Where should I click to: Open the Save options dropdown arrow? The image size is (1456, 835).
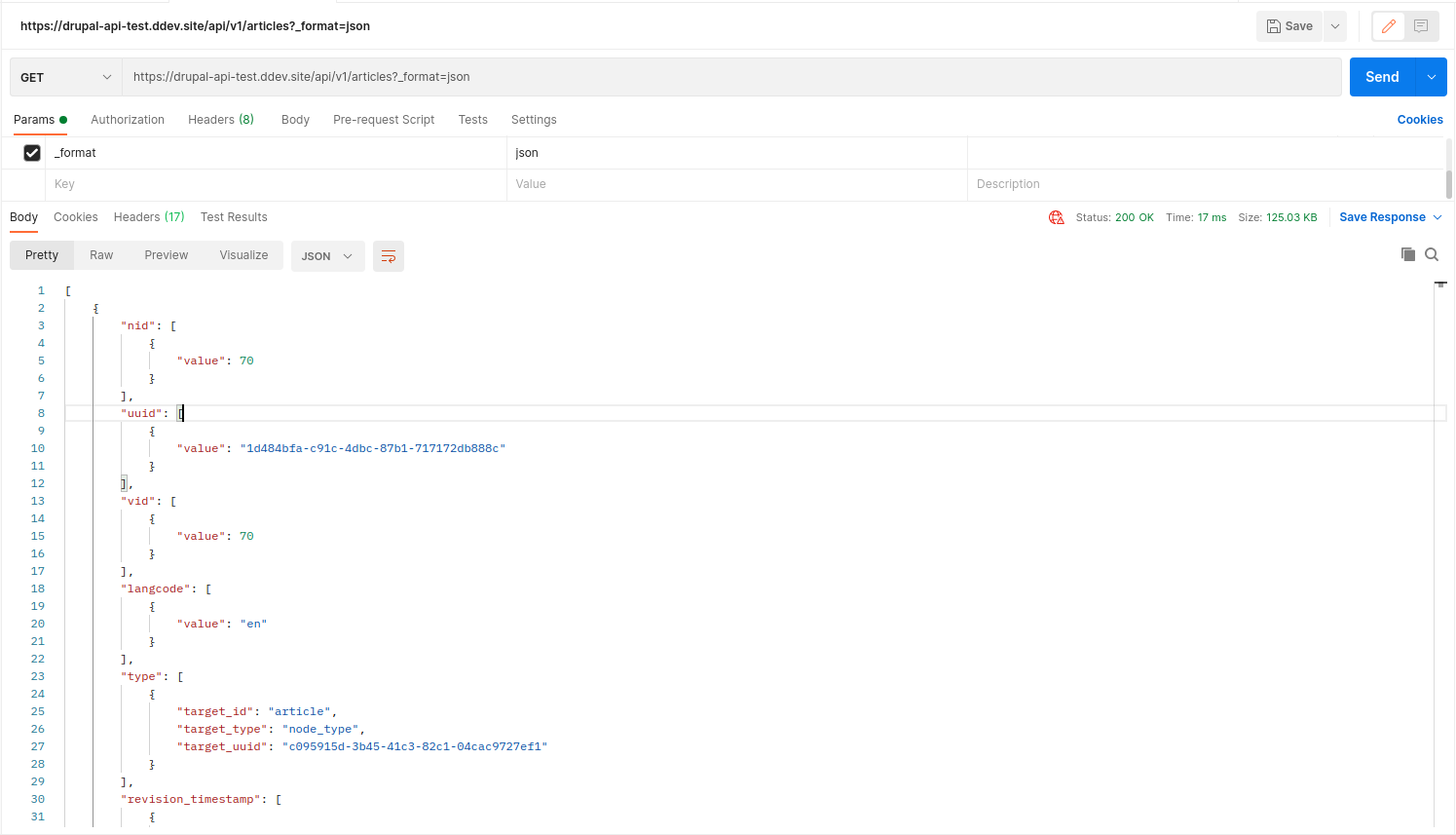point(1335,26)
